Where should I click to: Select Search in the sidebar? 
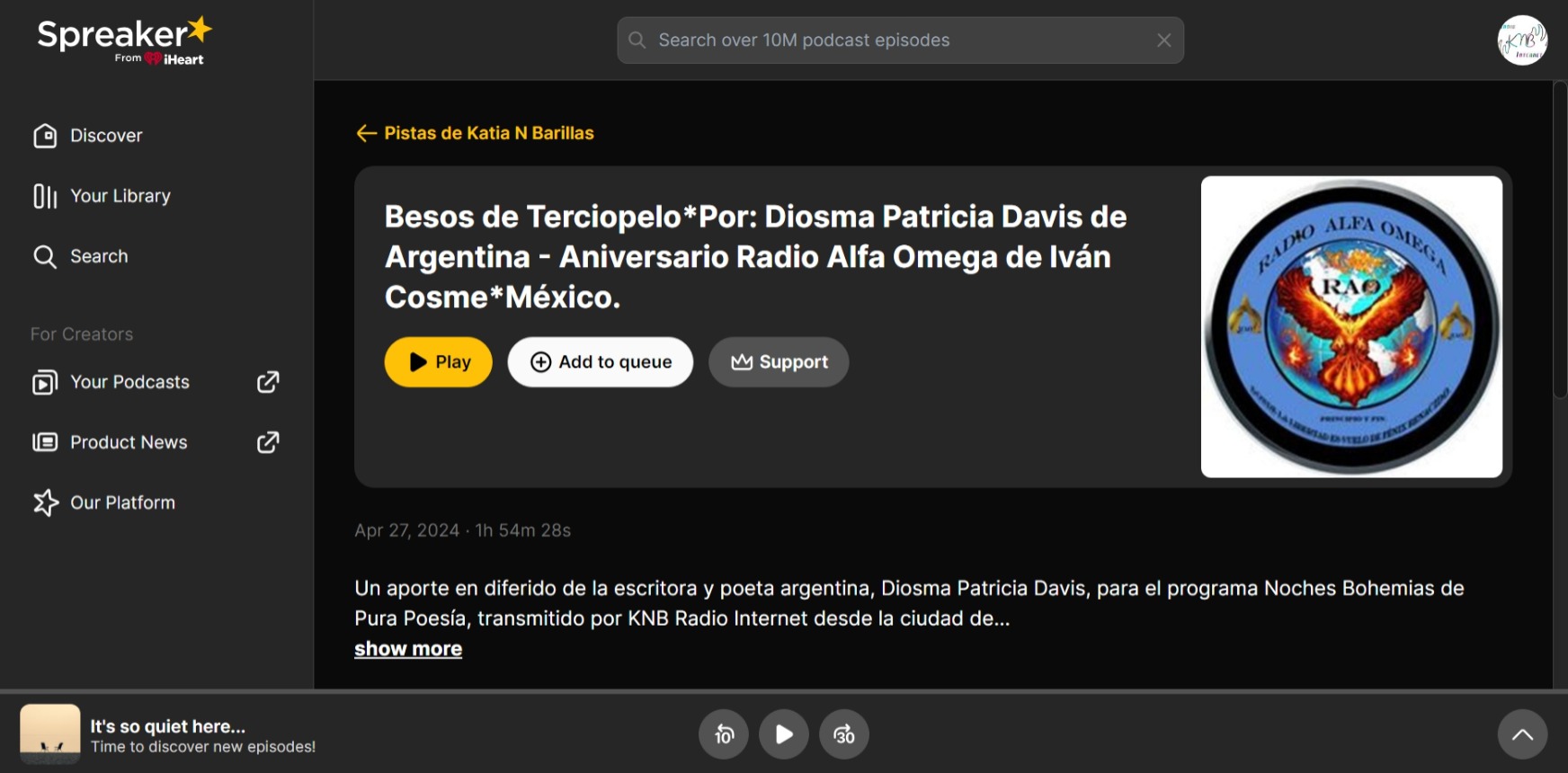pos(81,256)
